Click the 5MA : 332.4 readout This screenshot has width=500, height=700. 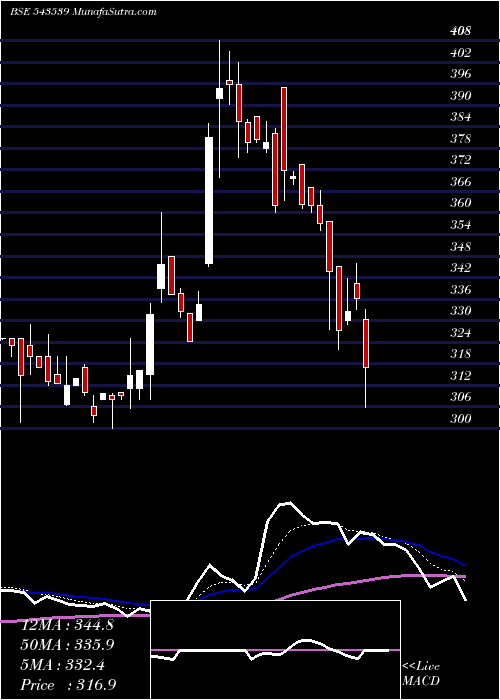pyautogui.click(x=63, y=665)
